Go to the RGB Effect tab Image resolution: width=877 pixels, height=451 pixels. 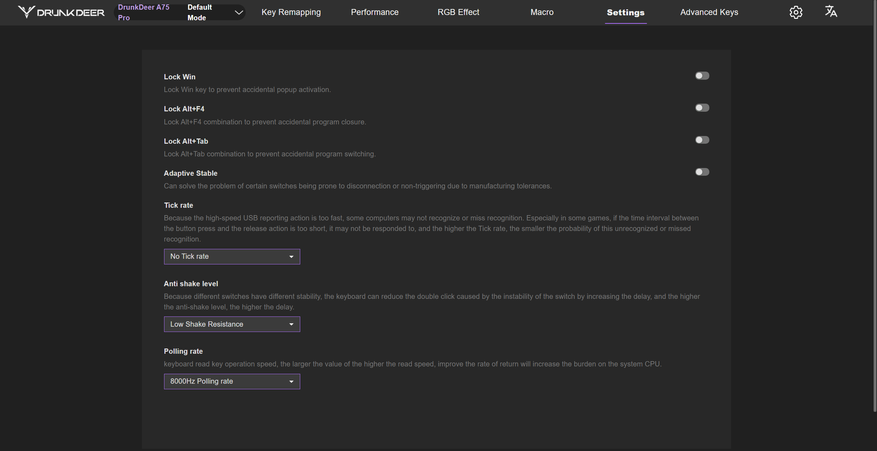[x=458, y=12]
